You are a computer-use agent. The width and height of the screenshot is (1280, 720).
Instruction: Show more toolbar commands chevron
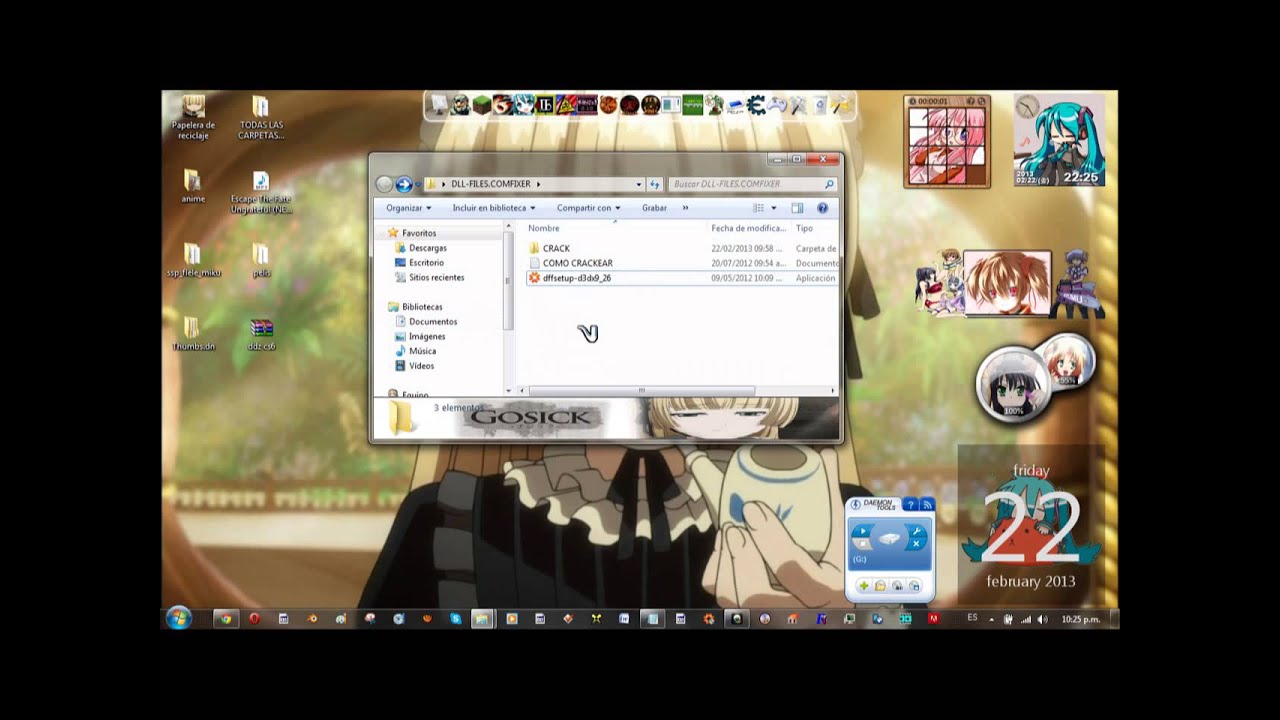pos(685,208)
